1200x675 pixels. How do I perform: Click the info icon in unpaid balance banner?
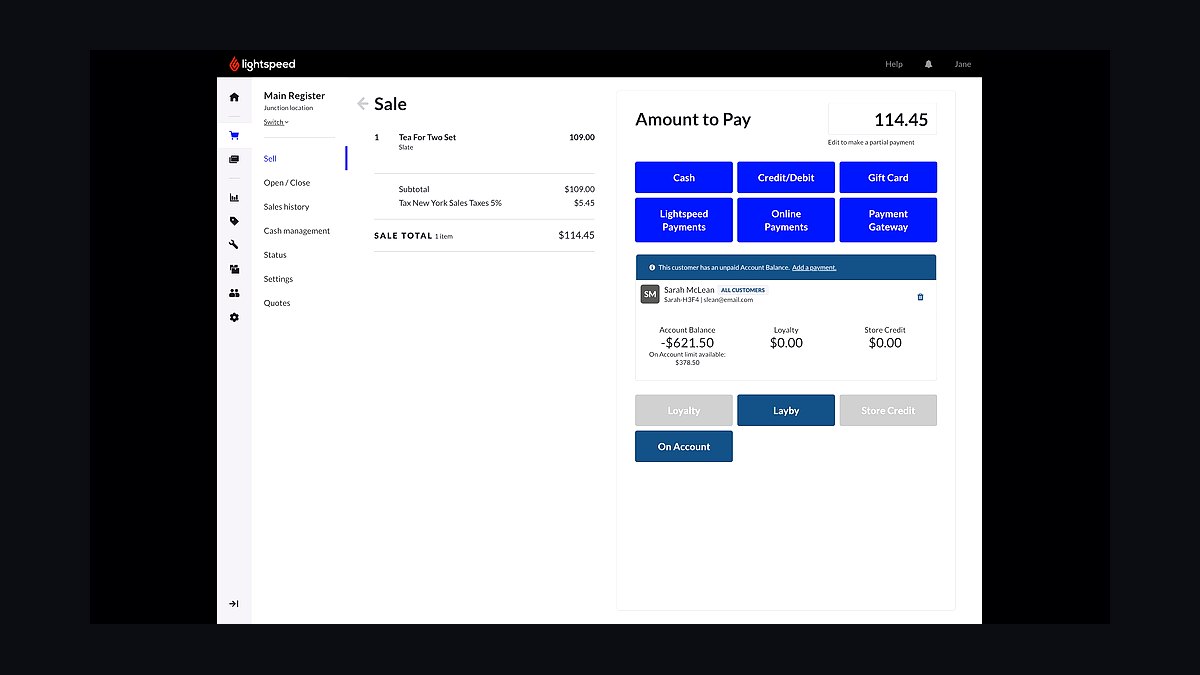652,268
